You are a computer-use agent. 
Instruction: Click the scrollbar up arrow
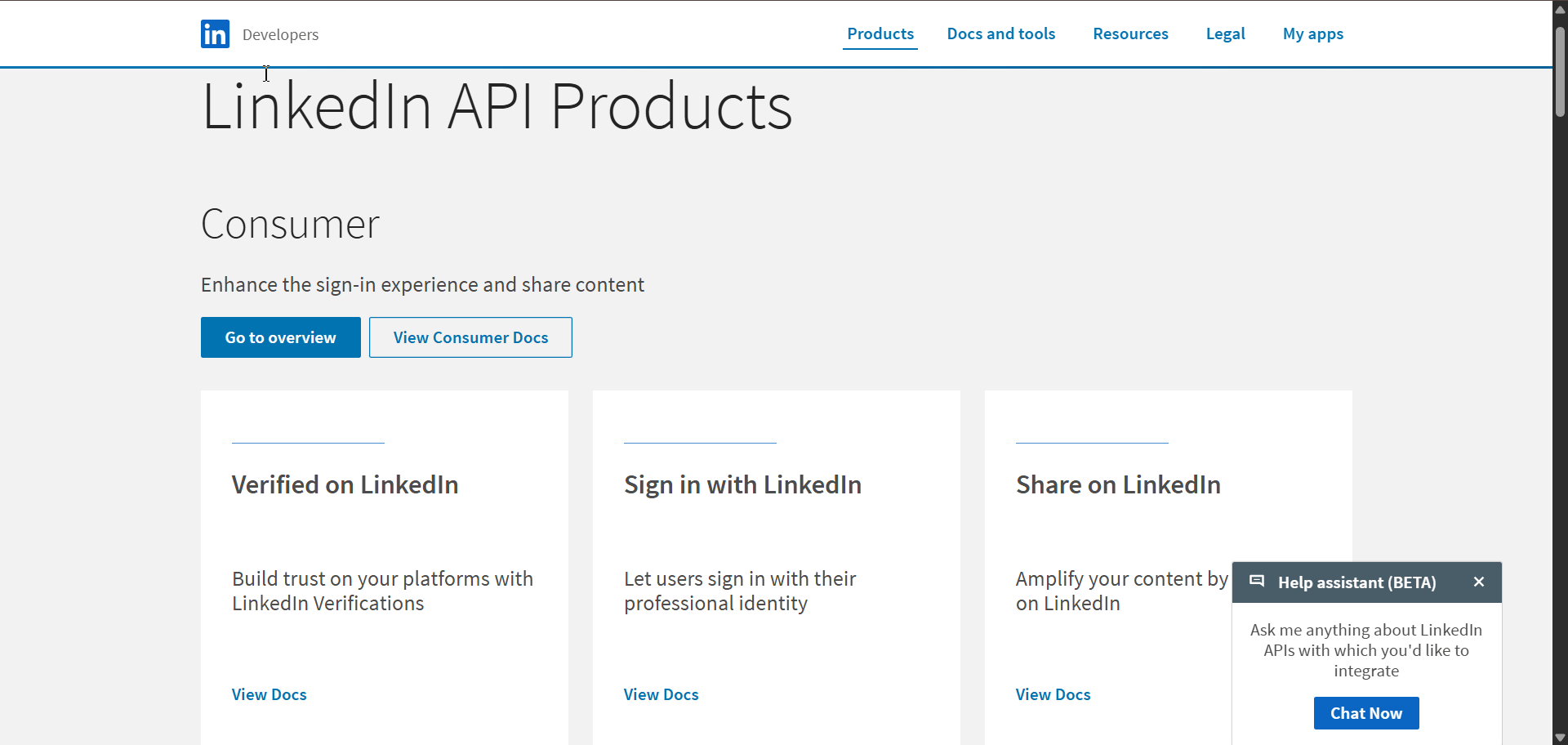[1559, 8]
